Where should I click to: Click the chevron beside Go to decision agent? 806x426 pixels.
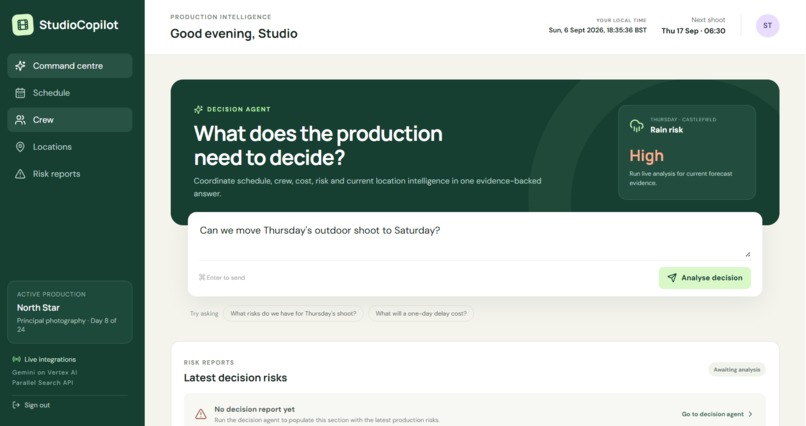point(750,414)
